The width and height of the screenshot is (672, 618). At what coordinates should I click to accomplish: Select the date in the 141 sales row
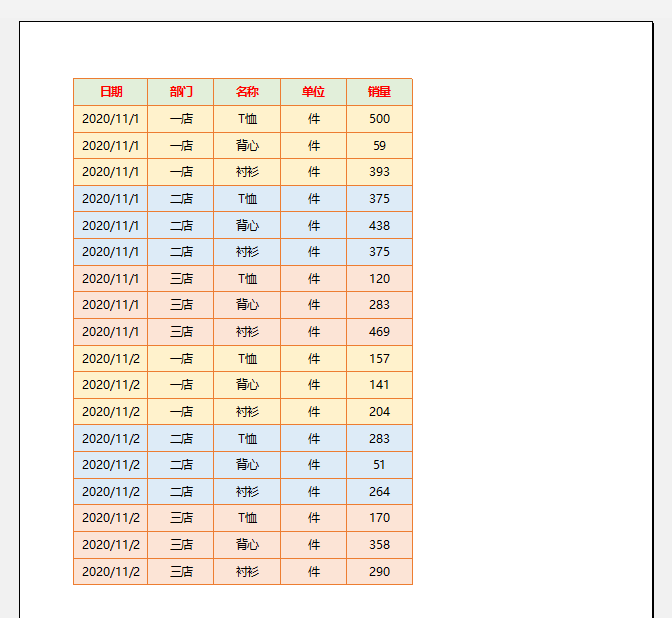(x=111, y=385)
